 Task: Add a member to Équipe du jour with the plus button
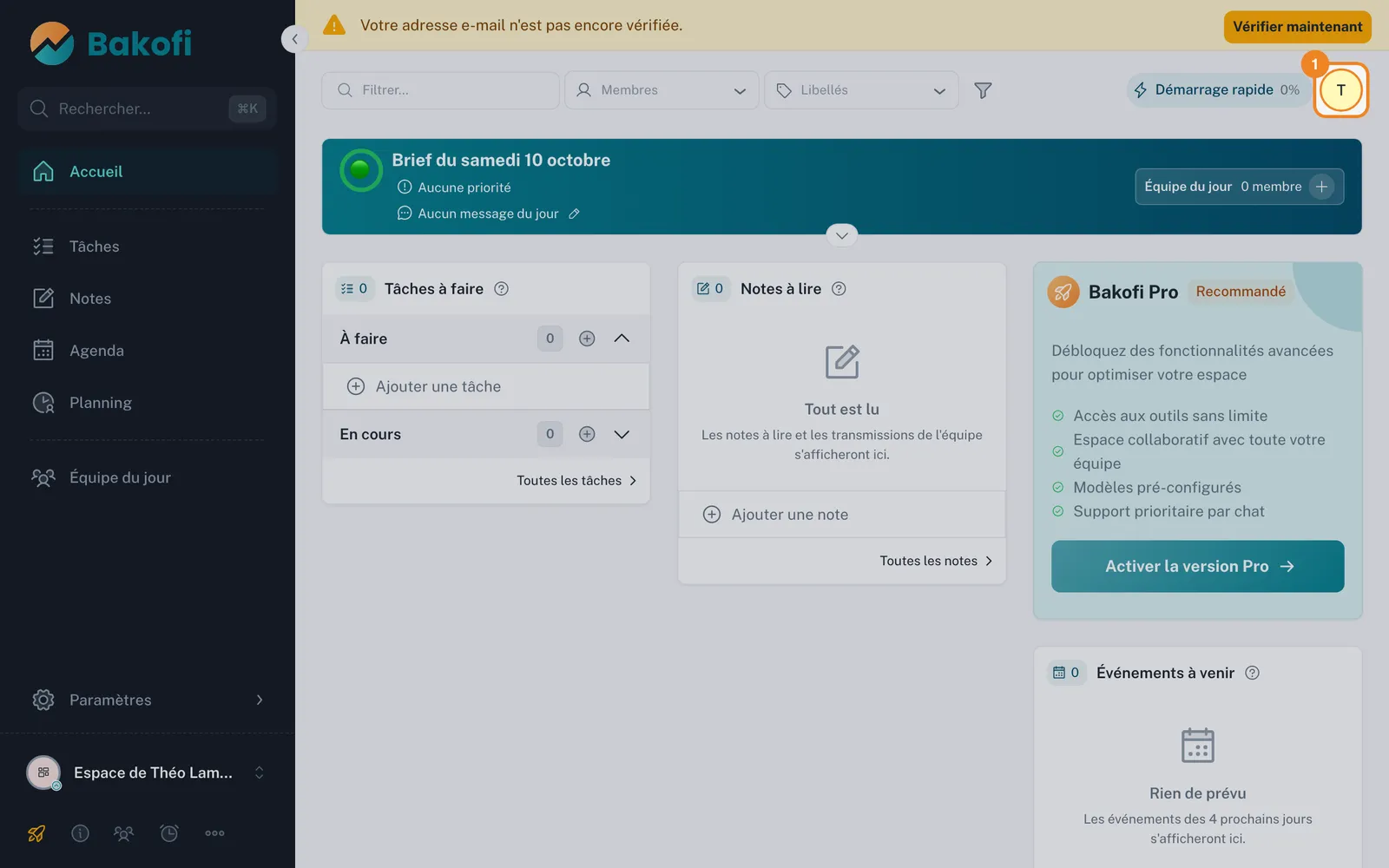point(1321,187)
